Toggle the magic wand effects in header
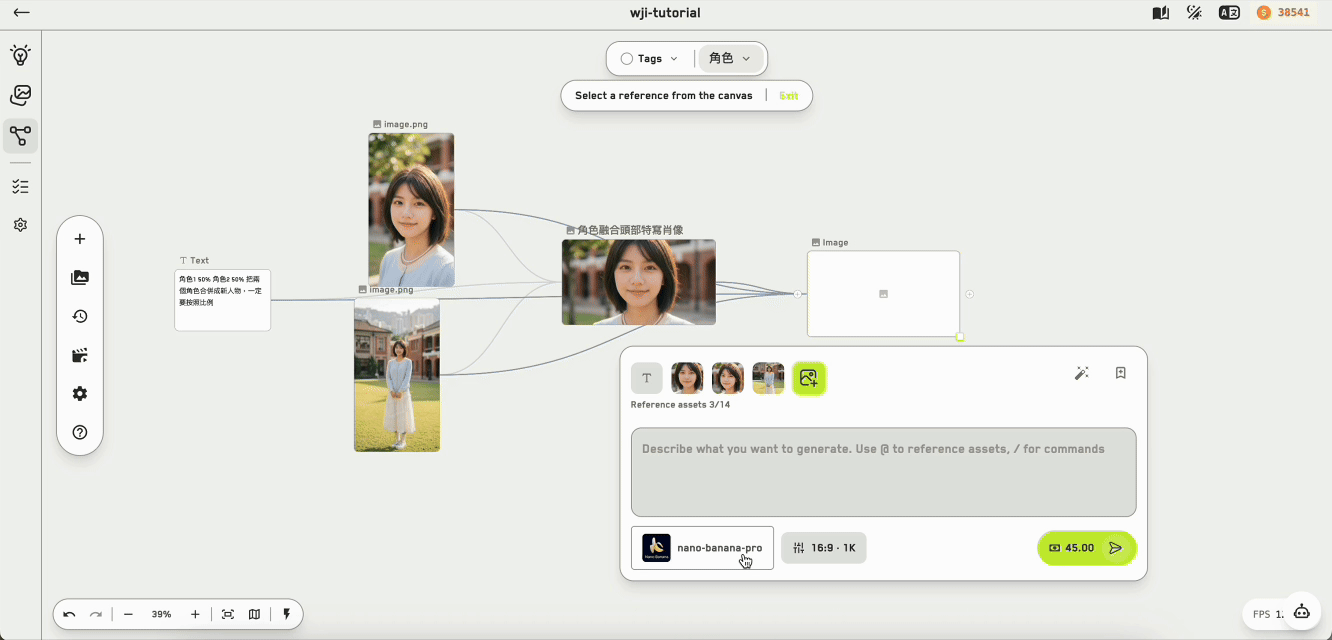 (1194, 13)
